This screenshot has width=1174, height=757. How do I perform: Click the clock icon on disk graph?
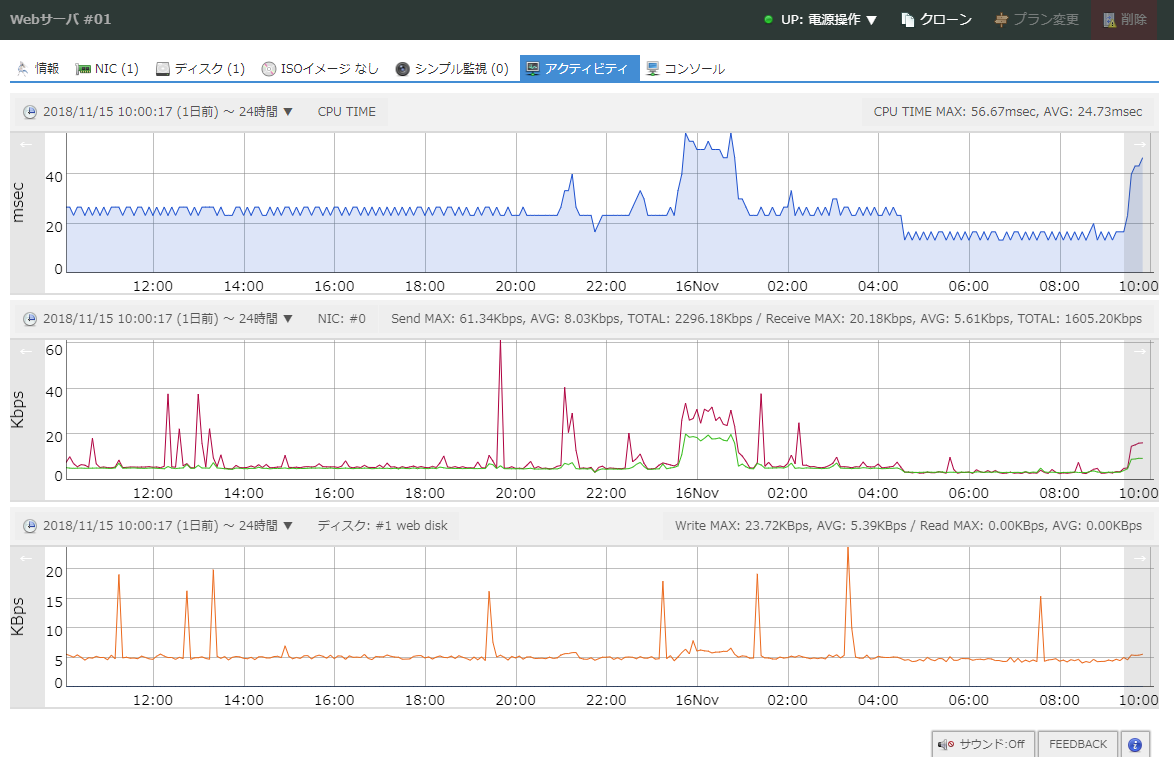point(30,526)
